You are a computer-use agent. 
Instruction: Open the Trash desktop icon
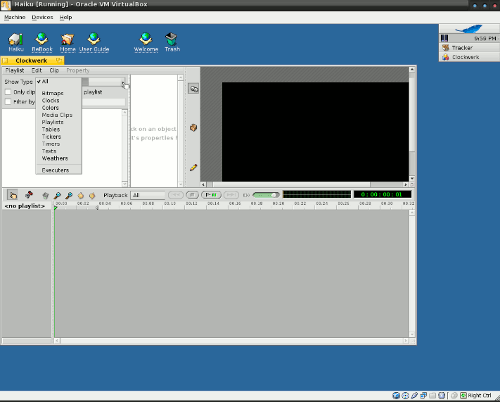[172, 42]
